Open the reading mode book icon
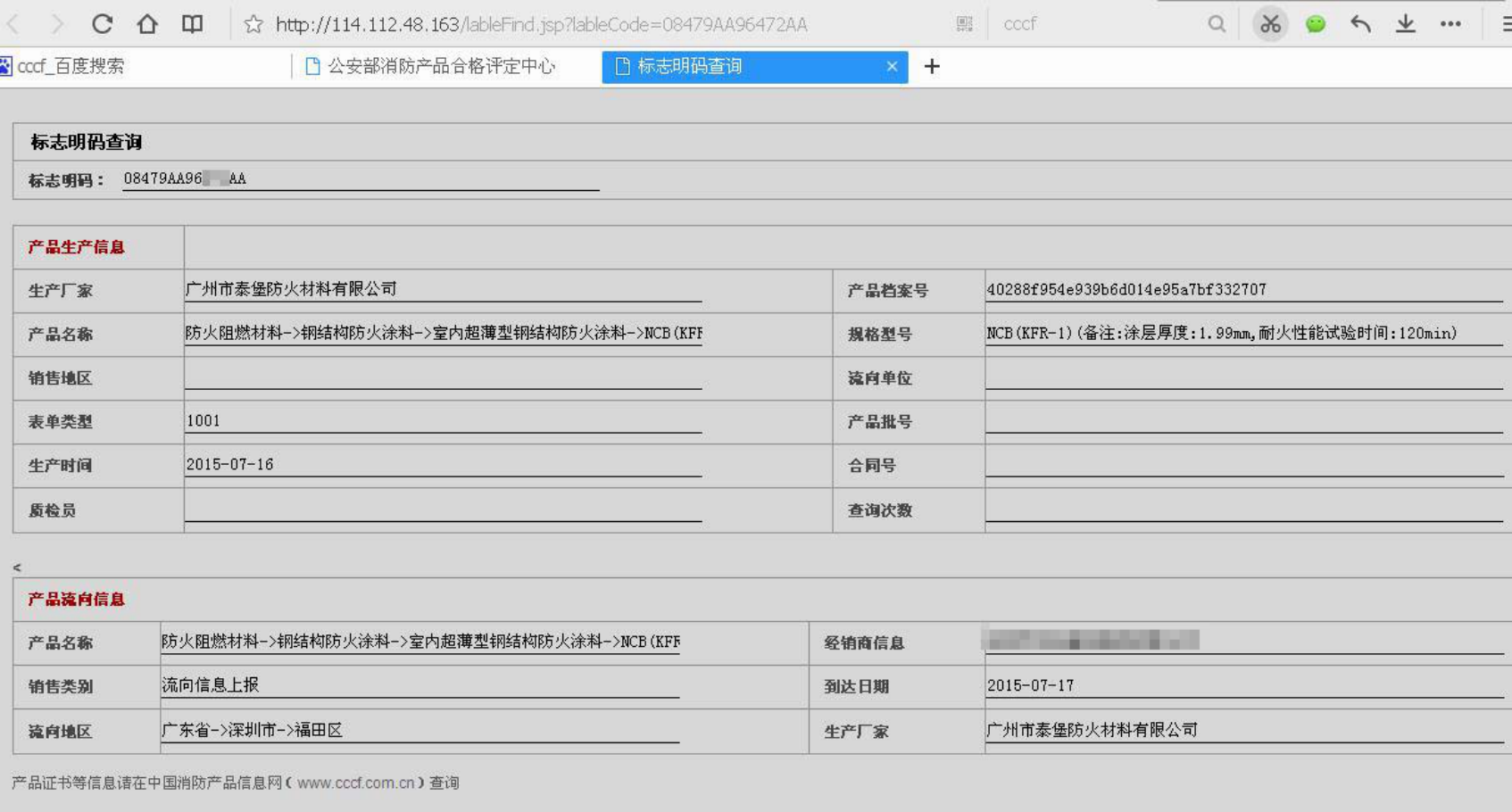Viewport: 1512px width, 812px height. (192, 24)
